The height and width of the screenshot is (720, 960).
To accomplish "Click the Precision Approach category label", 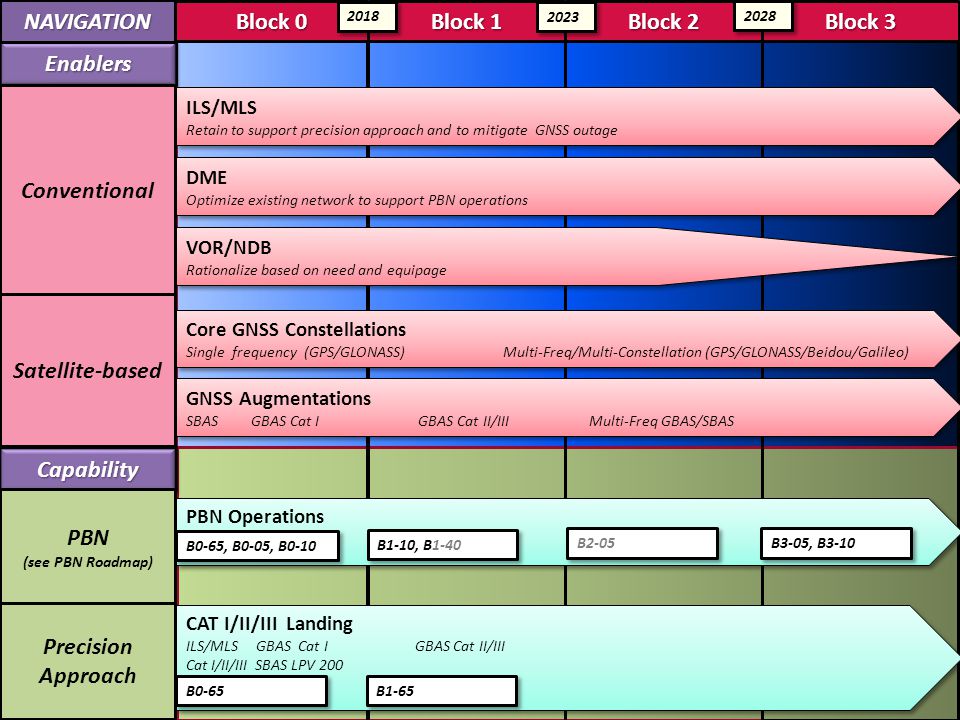I will (x=88, y=661).
